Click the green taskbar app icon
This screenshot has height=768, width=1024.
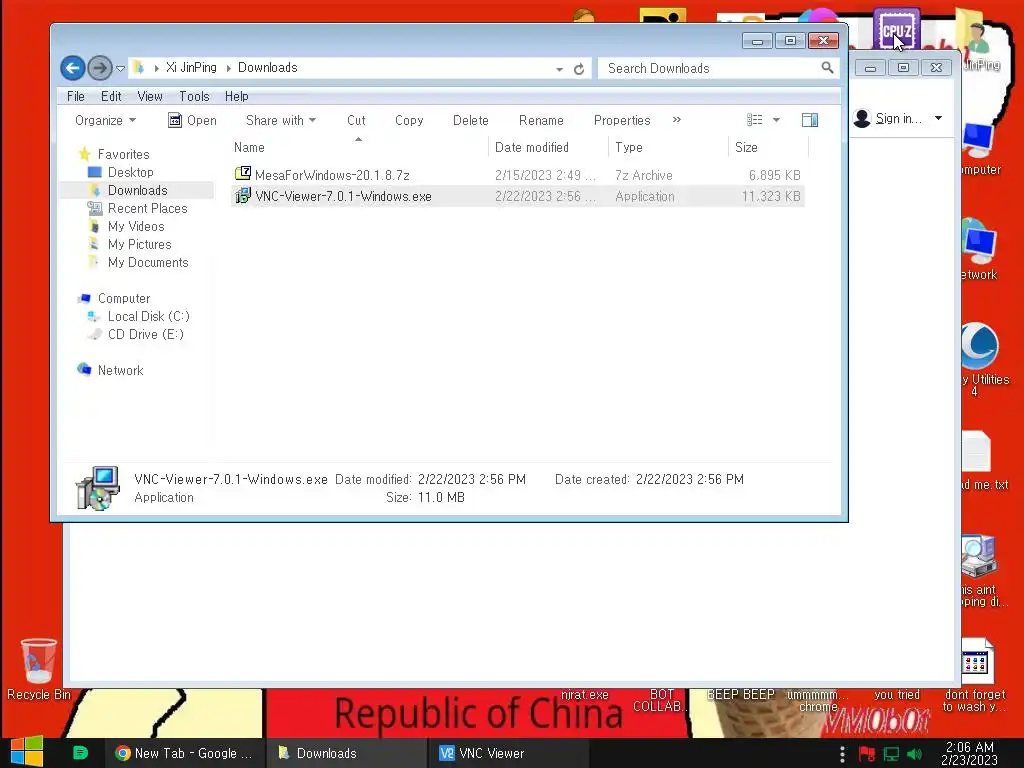click(x=80, y=753)
